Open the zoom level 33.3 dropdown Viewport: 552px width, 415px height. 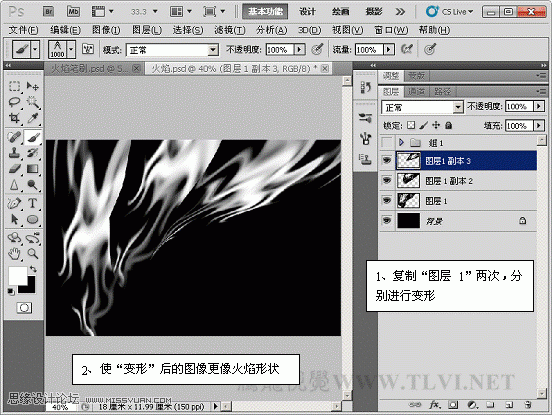[x=155, y=12]
